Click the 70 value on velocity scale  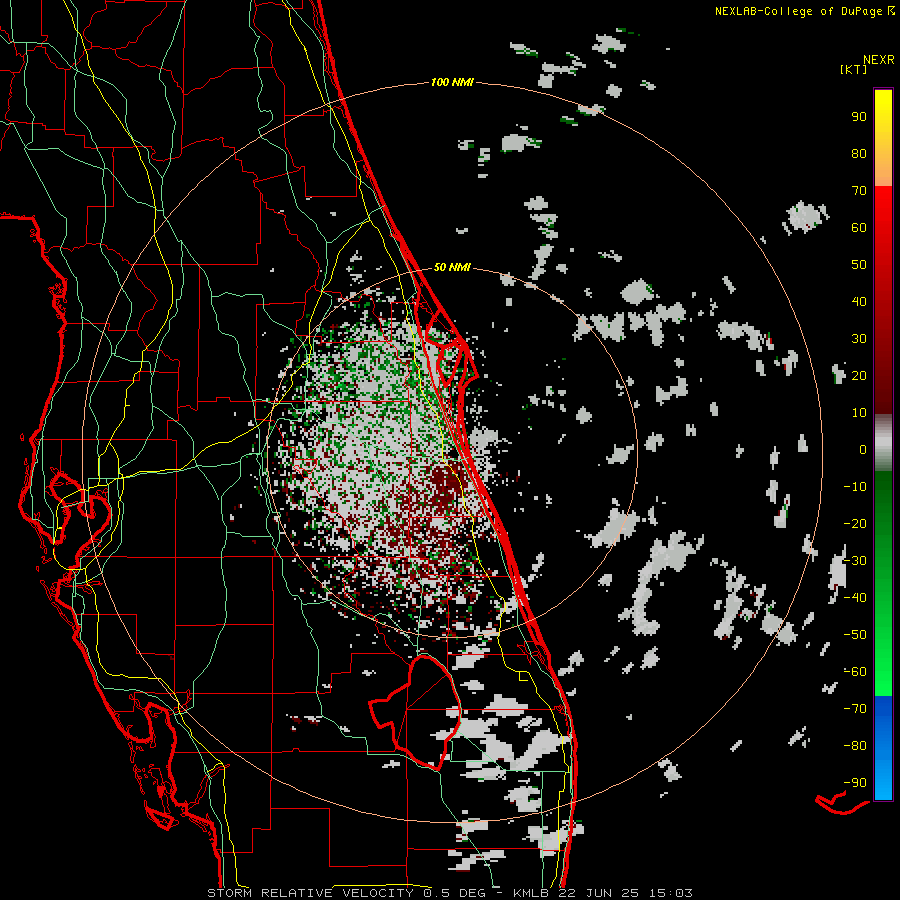coord(859,191)
